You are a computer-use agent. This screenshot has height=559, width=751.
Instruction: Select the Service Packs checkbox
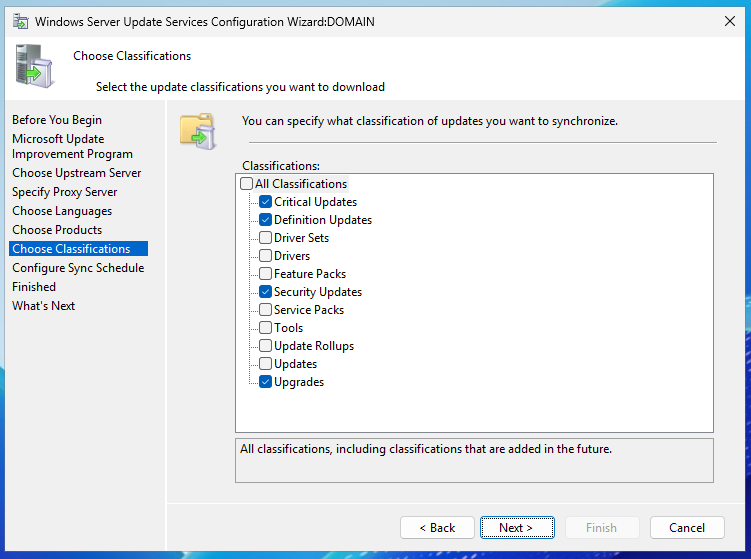(265, 310)
